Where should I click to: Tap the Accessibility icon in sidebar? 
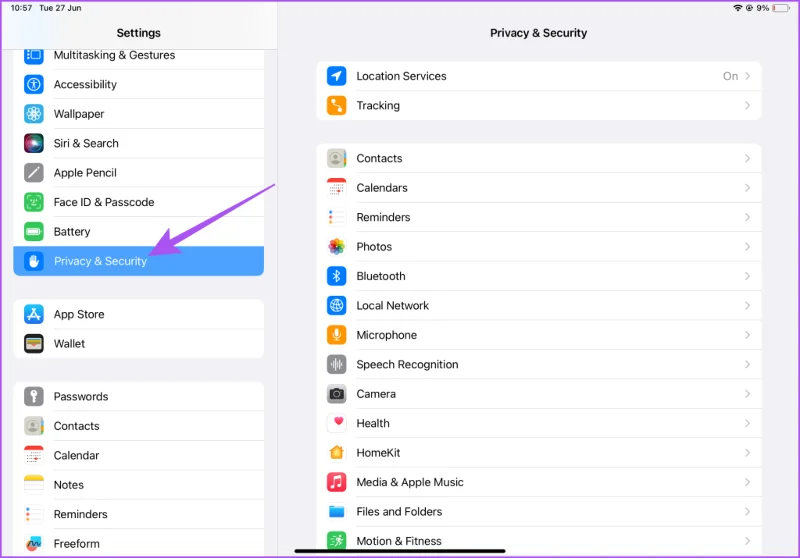[34, 84]
